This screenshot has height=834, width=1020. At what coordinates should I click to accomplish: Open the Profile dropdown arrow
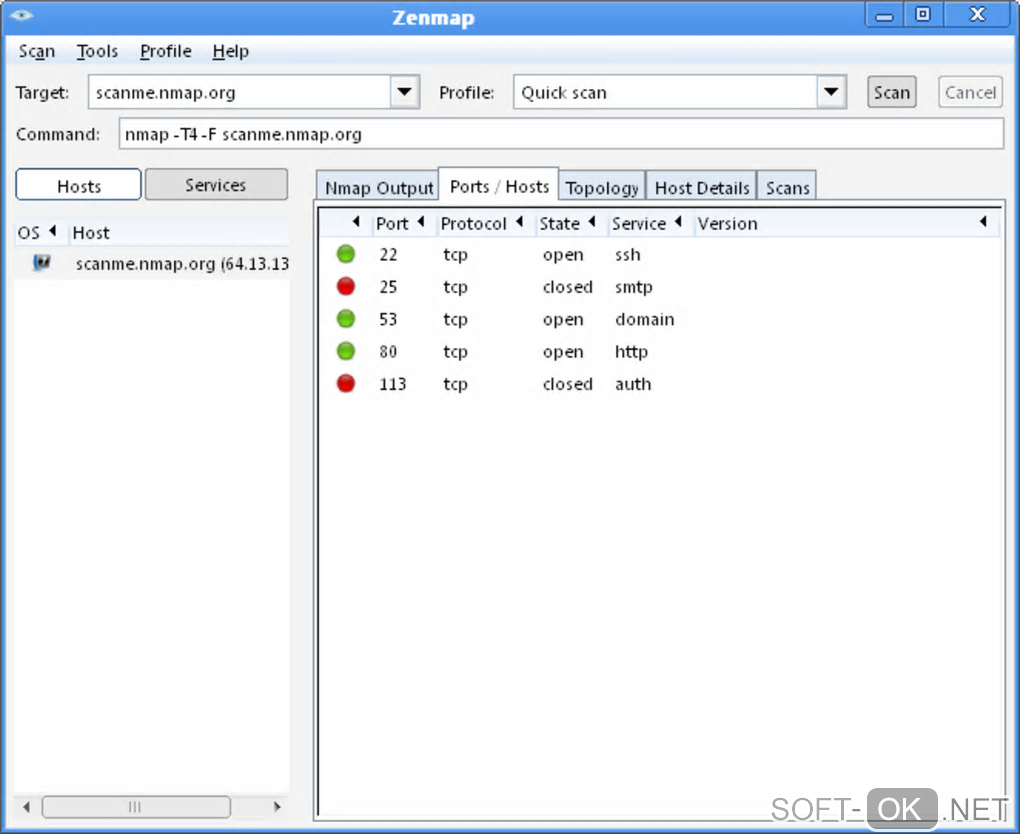click(831, 92)
